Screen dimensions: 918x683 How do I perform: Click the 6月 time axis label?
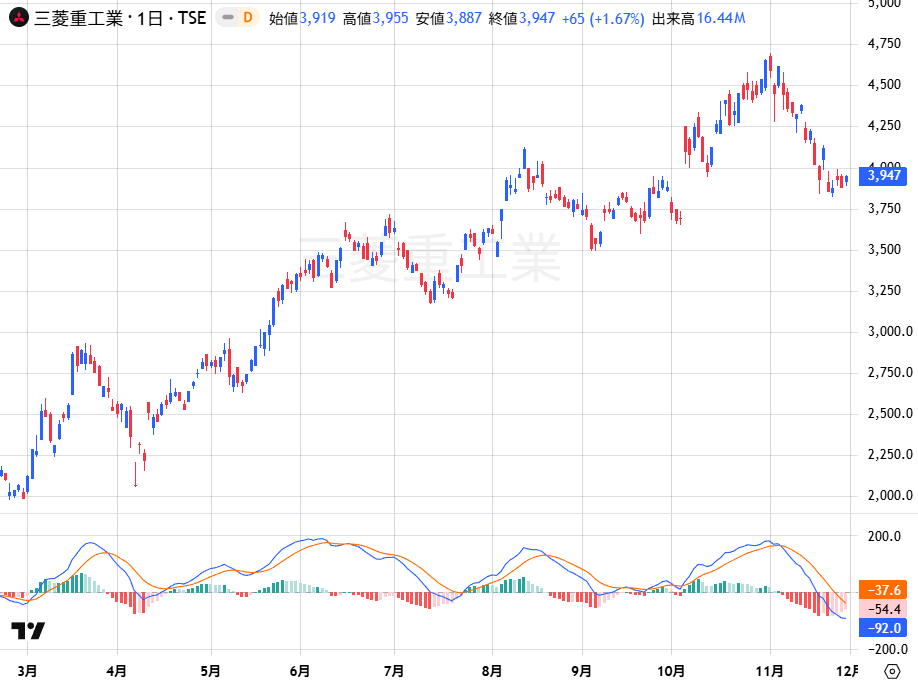coord(300,671)
